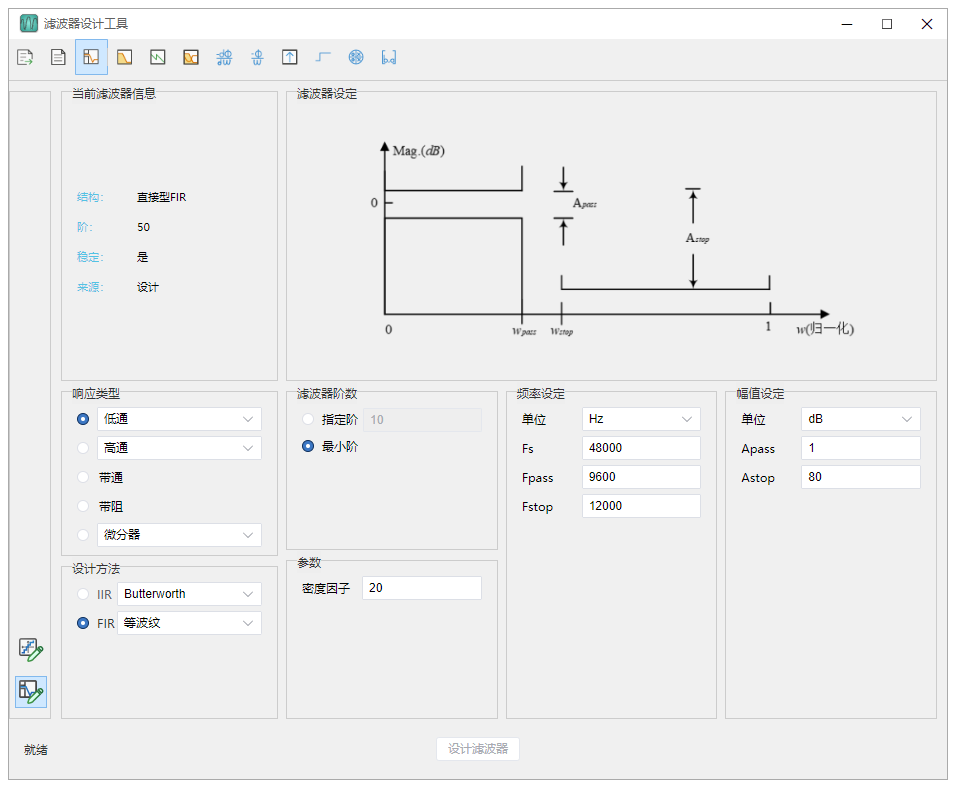The image size is (954, 788).
Task: Open the magnitude response view icon
Action: [124, 57]
